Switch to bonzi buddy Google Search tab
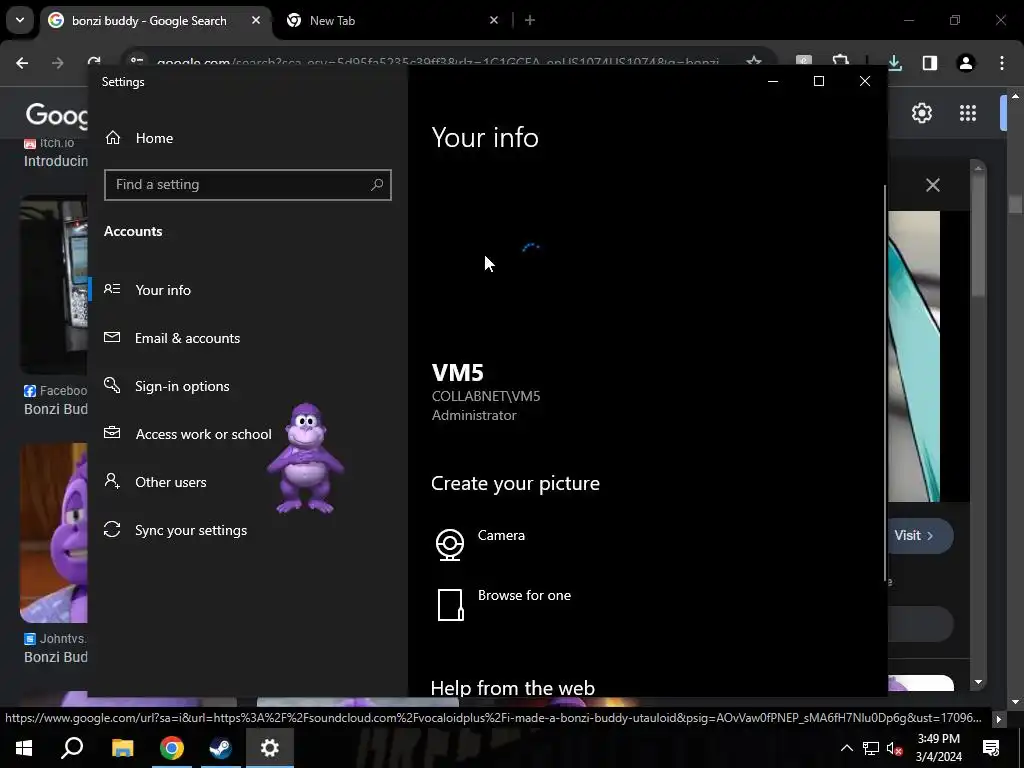Image resolution: width=1024 pixels, height=768 pixels. click(x=149, y=21)
